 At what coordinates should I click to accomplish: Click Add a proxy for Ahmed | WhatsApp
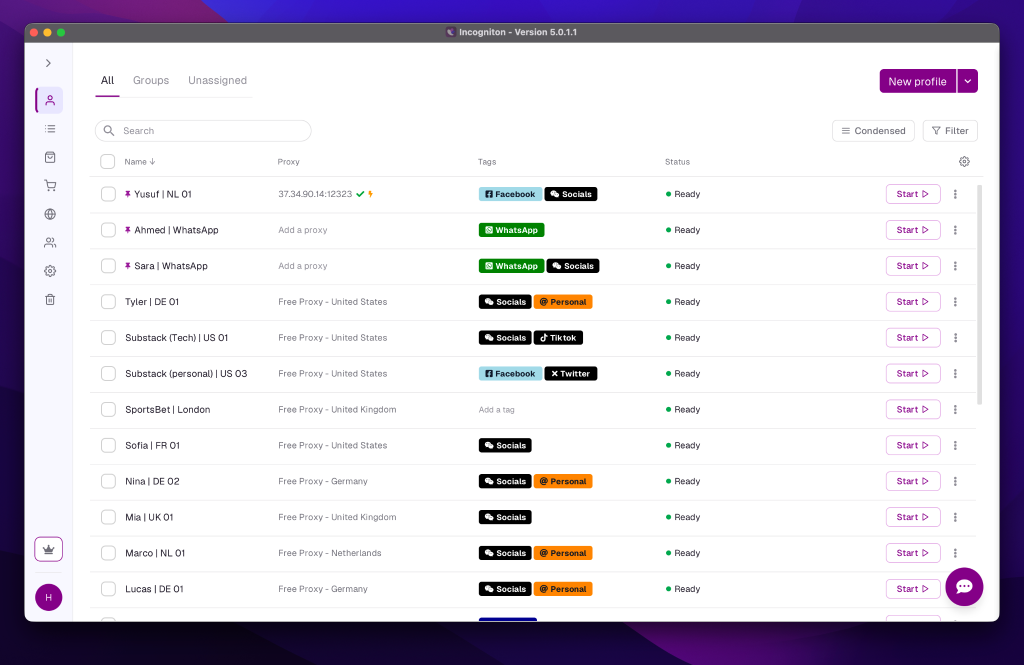point(302,230)
